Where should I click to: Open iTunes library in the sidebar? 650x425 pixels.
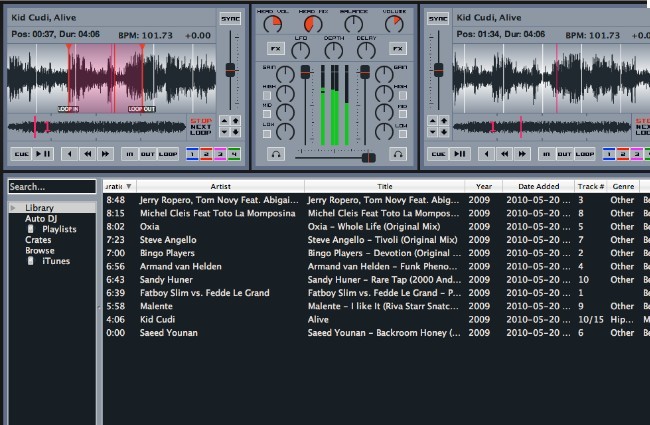click(56, 261)
